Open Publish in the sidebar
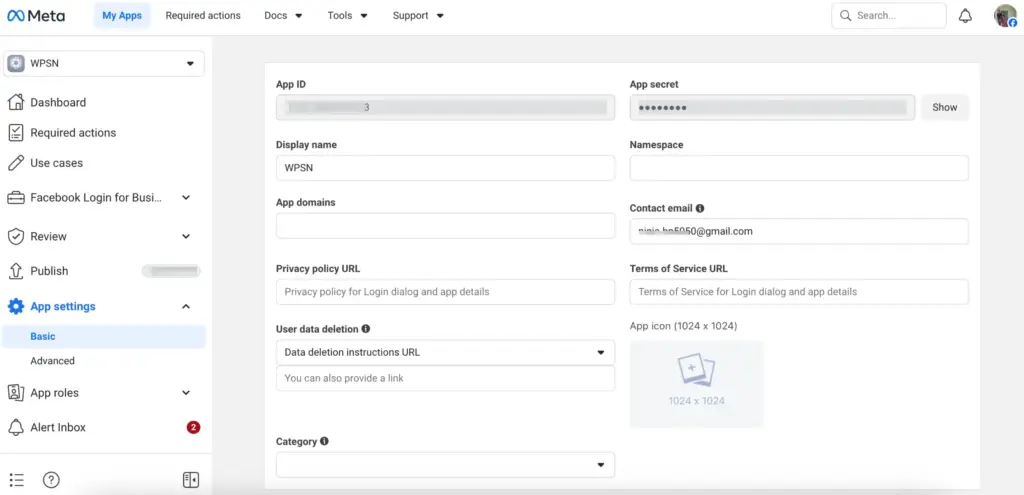The image size is (1024, 495). click(49, 271)
